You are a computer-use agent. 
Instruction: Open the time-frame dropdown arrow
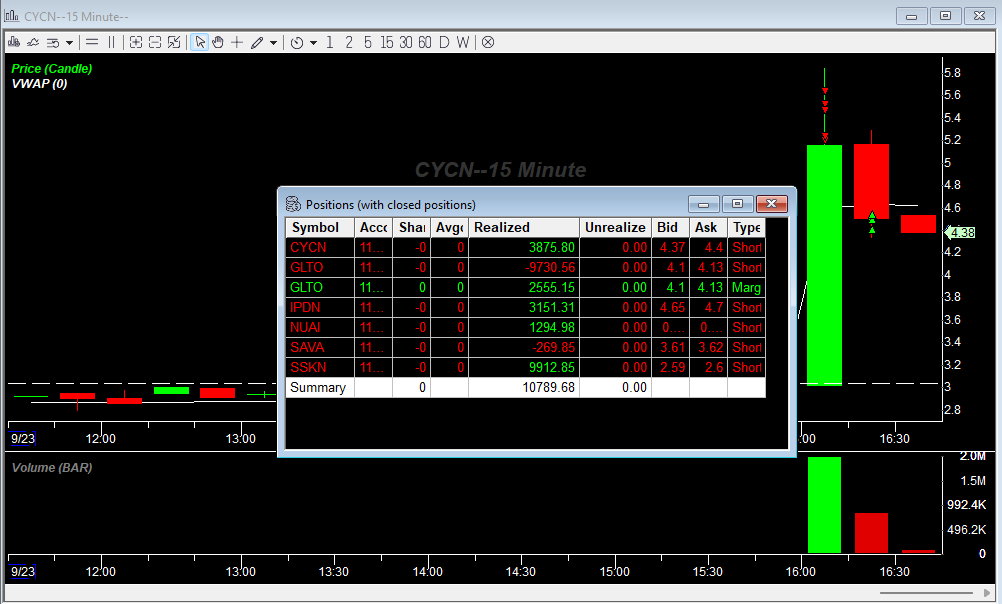click(x=313, y=43)
